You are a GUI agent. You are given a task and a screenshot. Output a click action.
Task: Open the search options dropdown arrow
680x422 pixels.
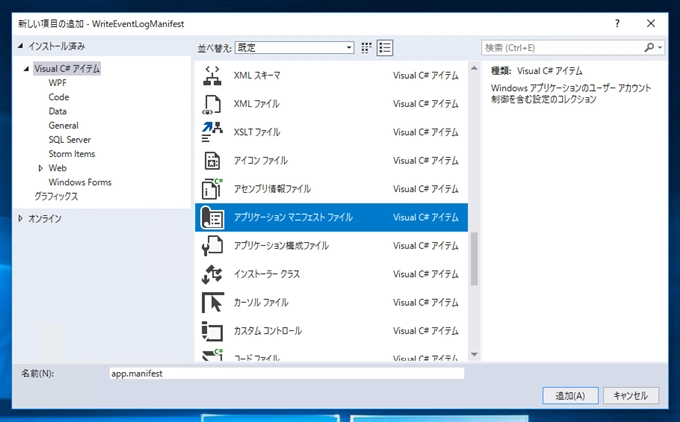(x=660, y=48)
